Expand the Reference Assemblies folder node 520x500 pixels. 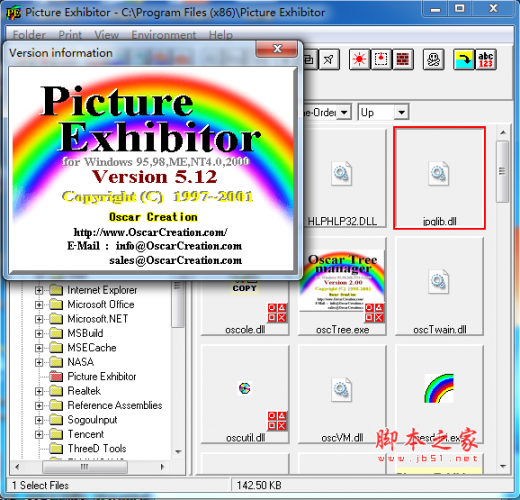click(39, 405)
